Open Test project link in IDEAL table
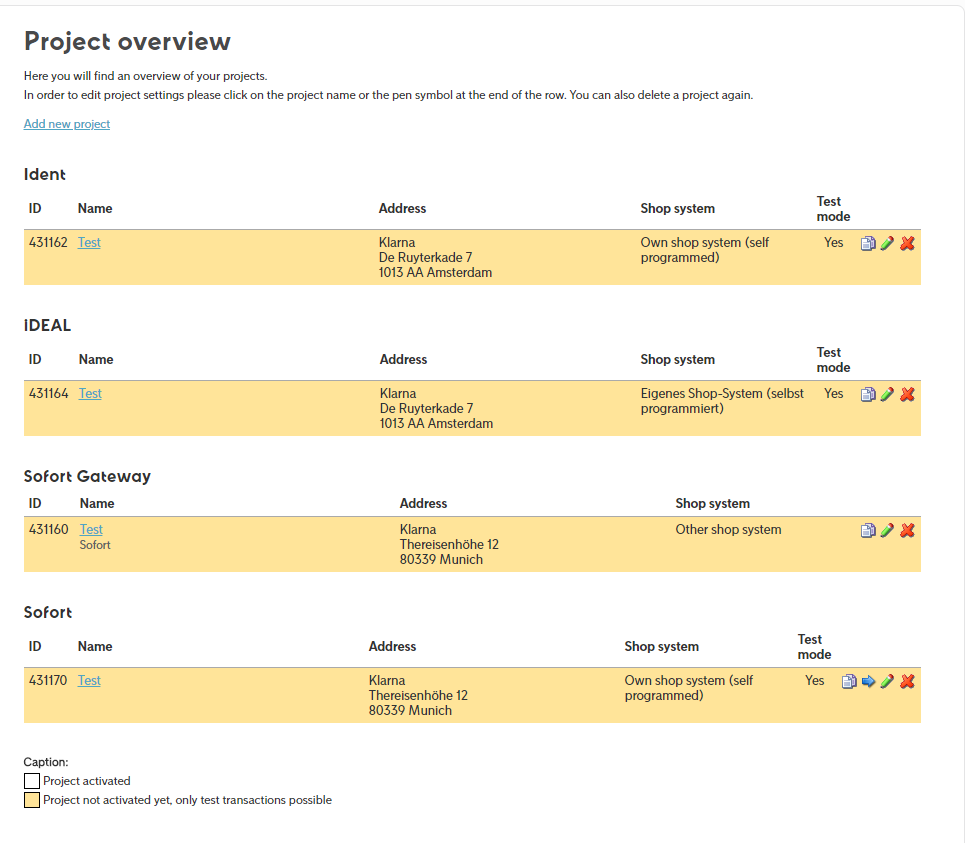This screenshot has width=965, height=843. coord(90,393)
